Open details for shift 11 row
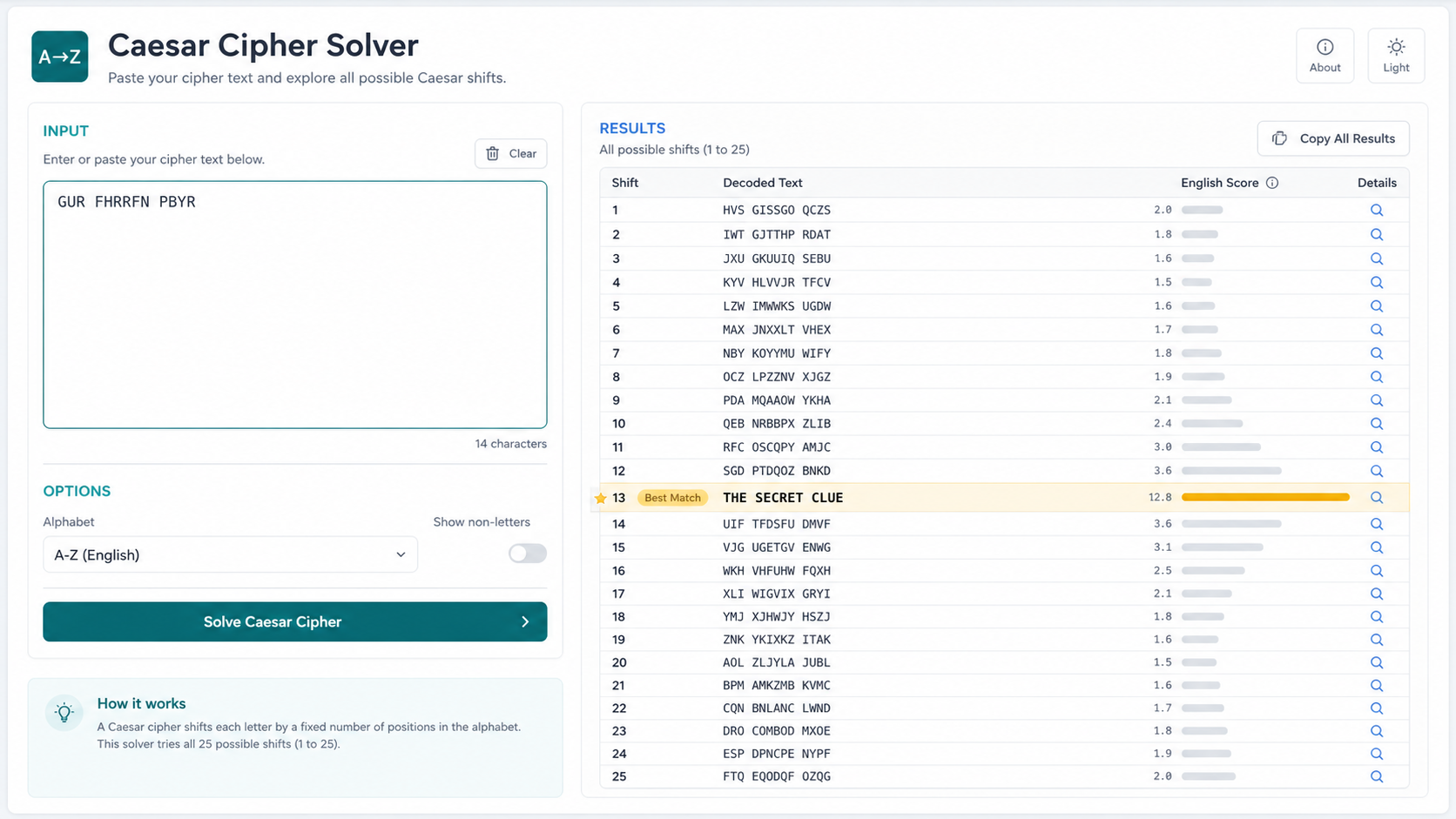Image resolution: width=1456 pixels, height=819 pixels. [1377, 447]
